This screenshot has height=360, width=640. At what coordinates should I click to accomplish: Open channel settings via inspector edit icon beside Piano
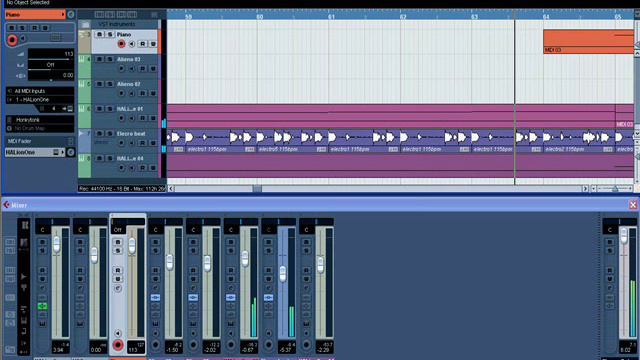pos(71,15)
